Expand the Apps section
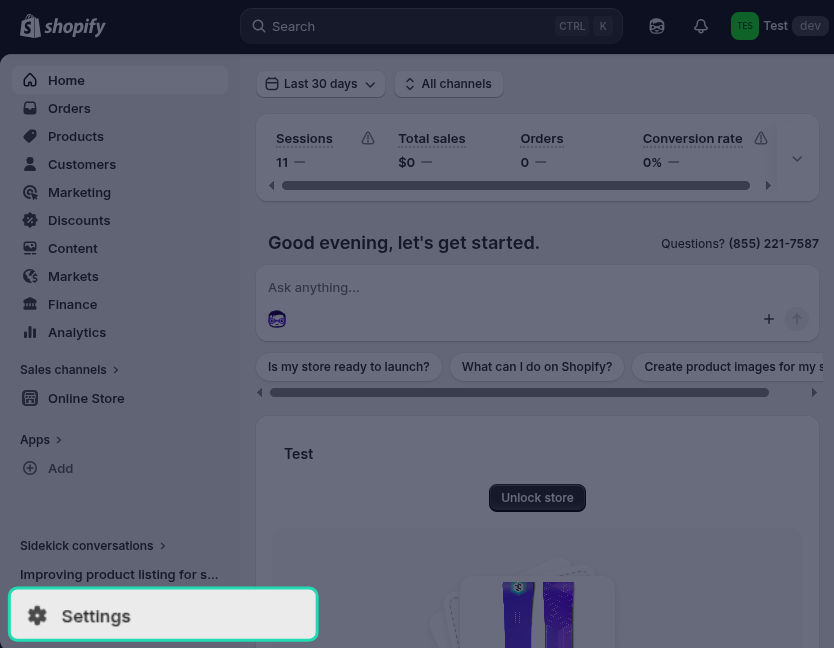The image size is (834, 648). (x=41, y=440)
